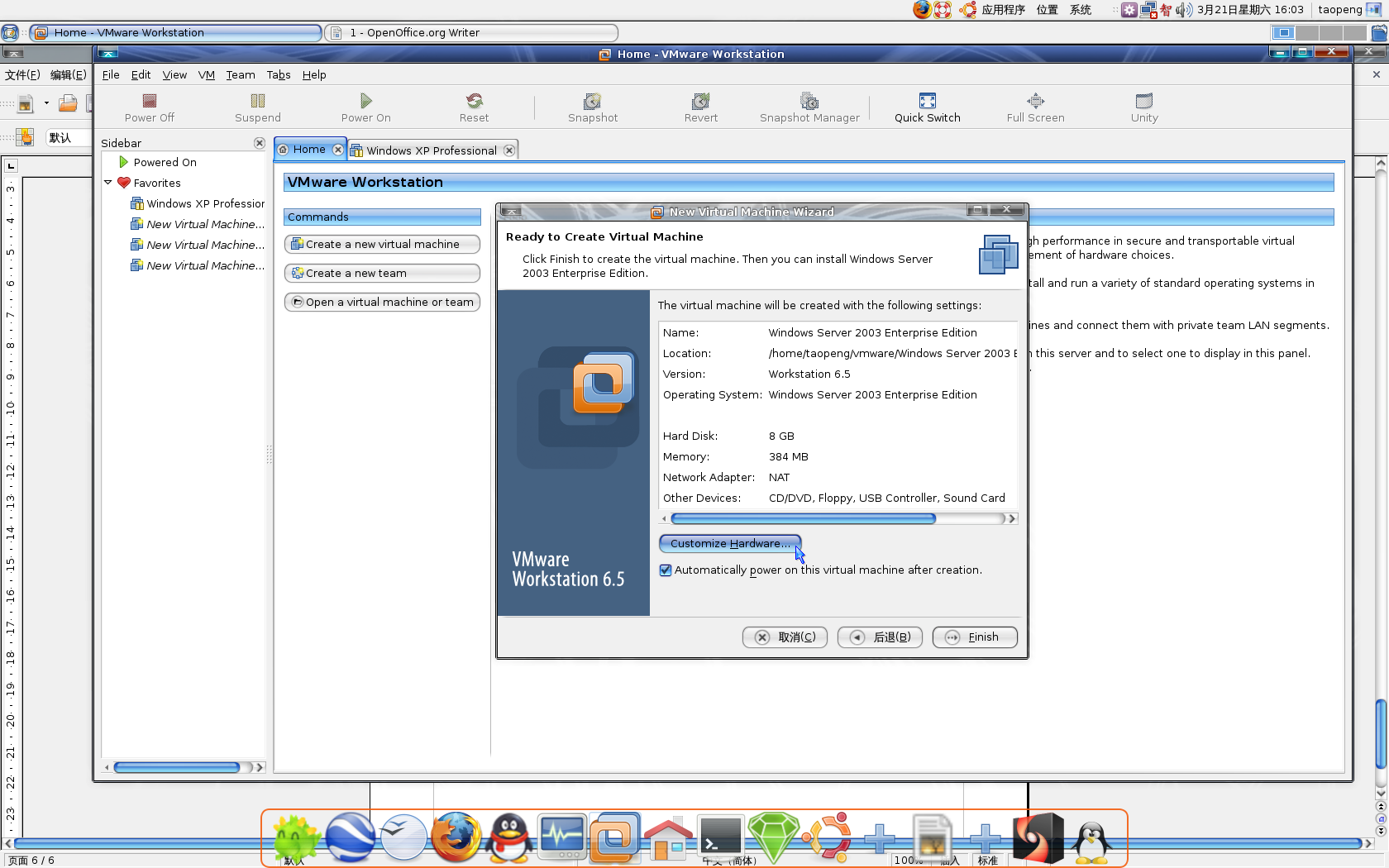Click Open a virtual machine or team
Viewport: 1389px width, 868px height.
382,303
